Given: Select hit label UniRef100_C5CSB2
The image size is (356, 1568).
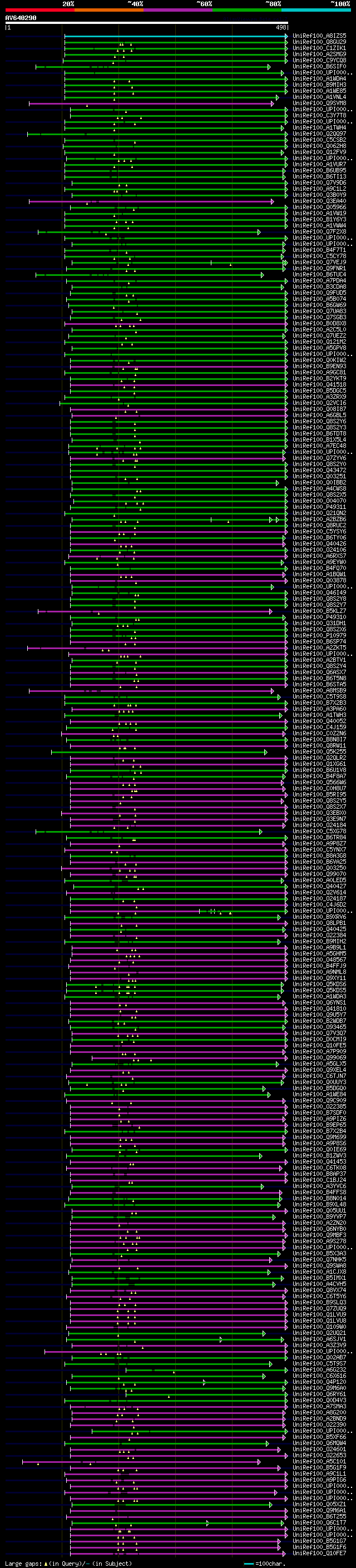Looking at the screenshot, I should pos(319,140).
